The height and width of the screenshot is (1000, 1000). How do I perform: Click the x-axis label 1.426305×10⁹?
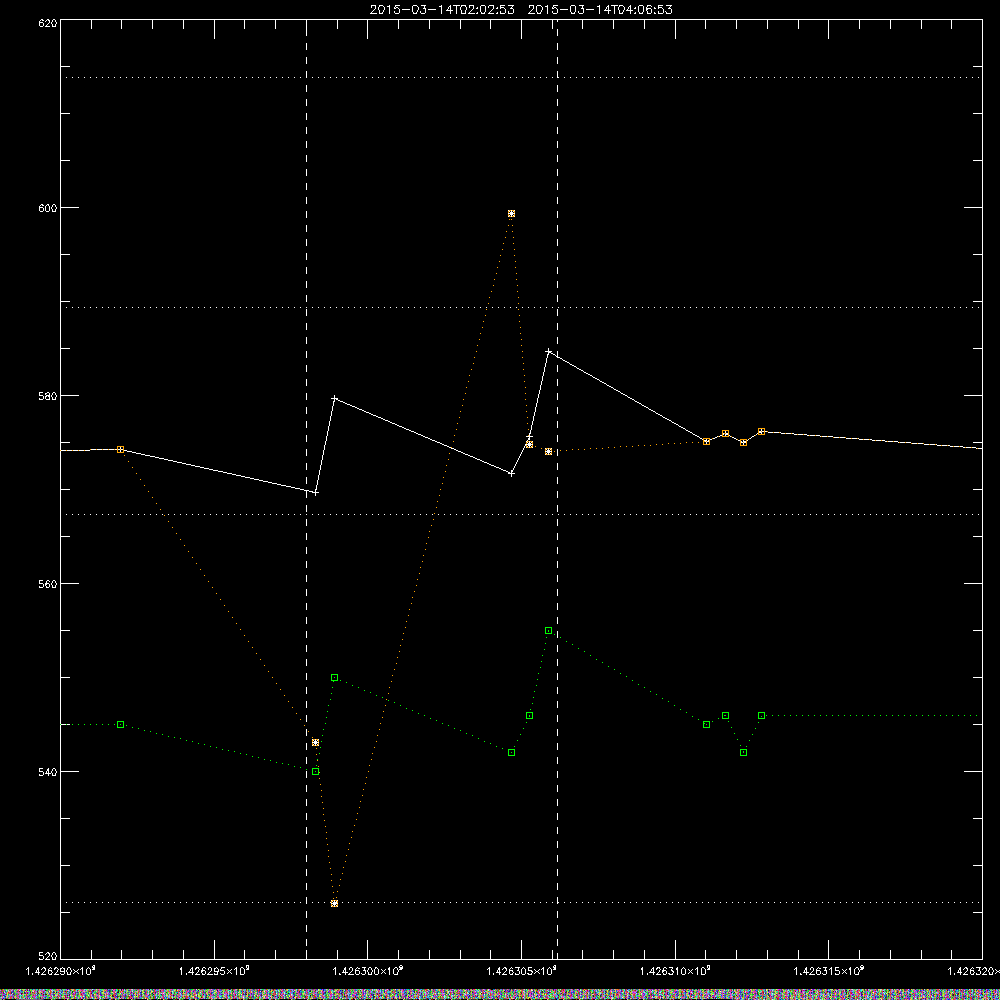point(522,971)
